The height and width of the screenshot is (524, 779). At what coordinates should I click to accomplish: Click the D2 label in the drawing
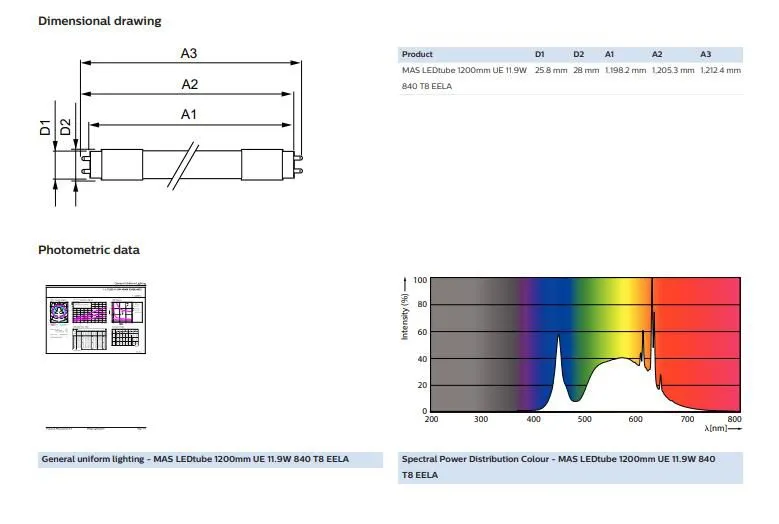click(66, 127)
